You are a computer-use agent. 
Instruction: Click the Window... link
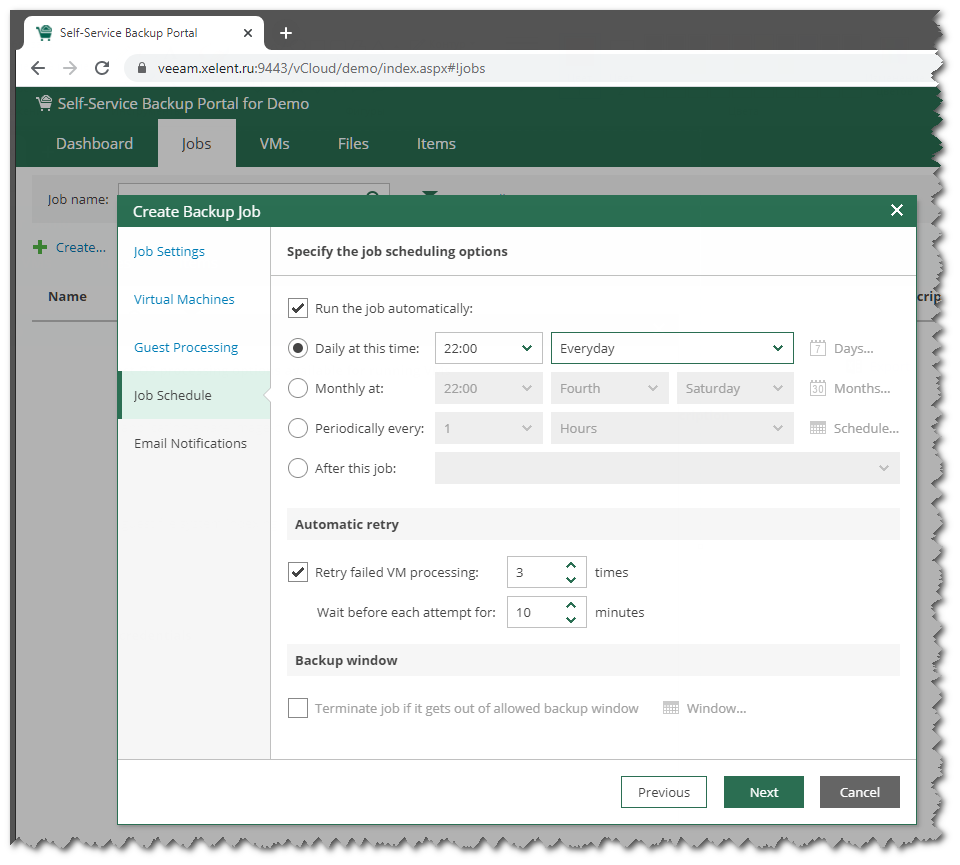coord(716,708)
